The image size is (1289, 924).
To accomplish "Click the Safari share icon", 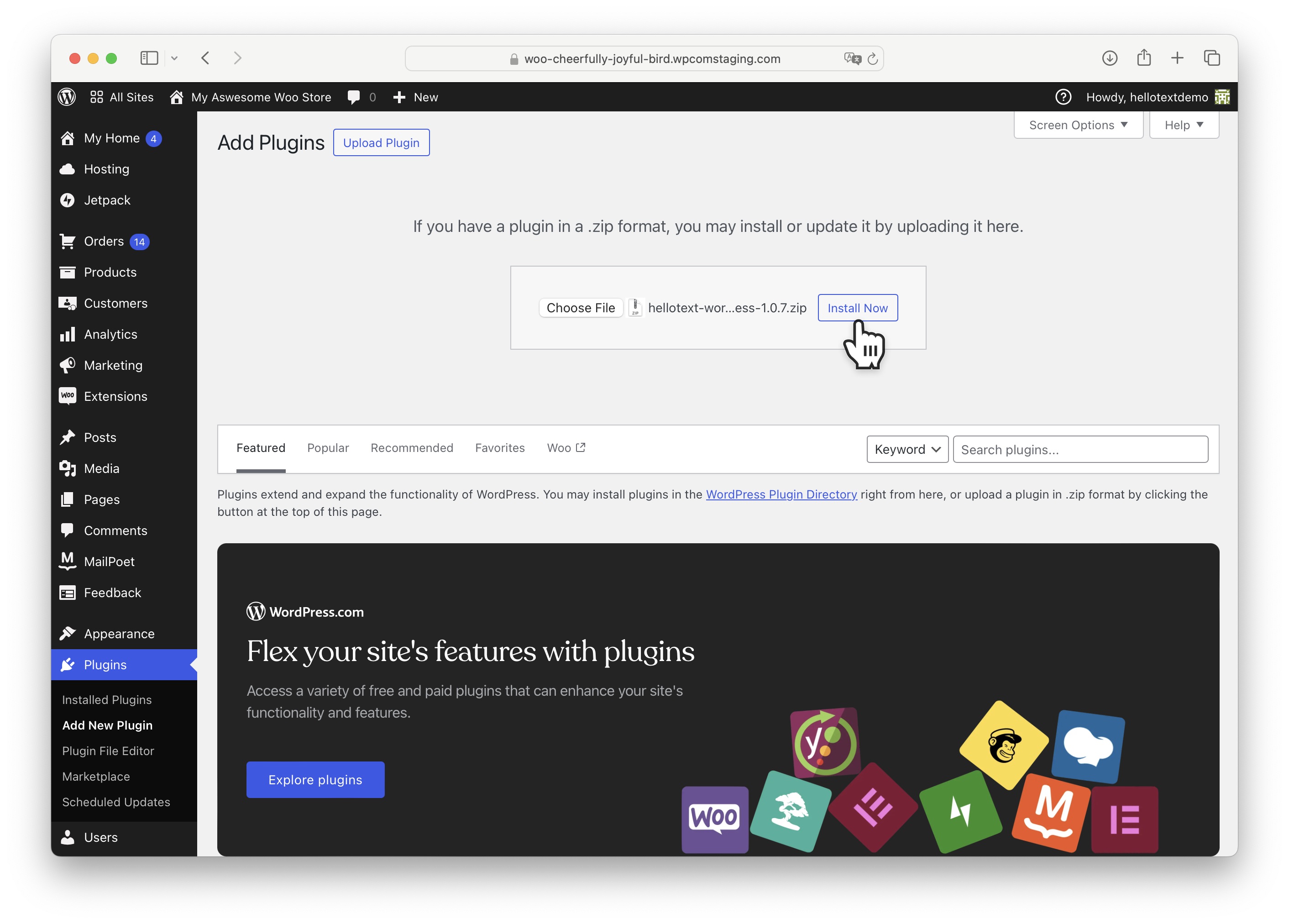I will click(x=1143, y=58).
